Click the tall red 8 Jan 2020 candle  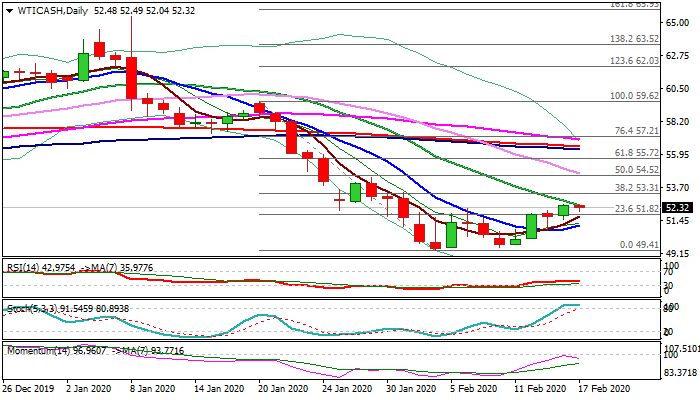click(132, 78)
